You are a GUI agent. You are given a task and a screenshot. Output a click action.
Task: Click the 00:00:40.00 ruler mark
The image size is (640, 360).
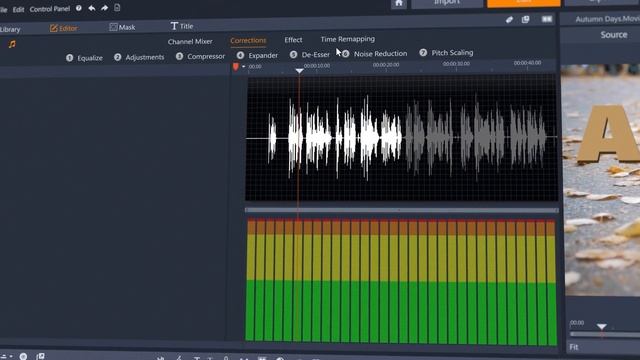click(x=527, y=63)
